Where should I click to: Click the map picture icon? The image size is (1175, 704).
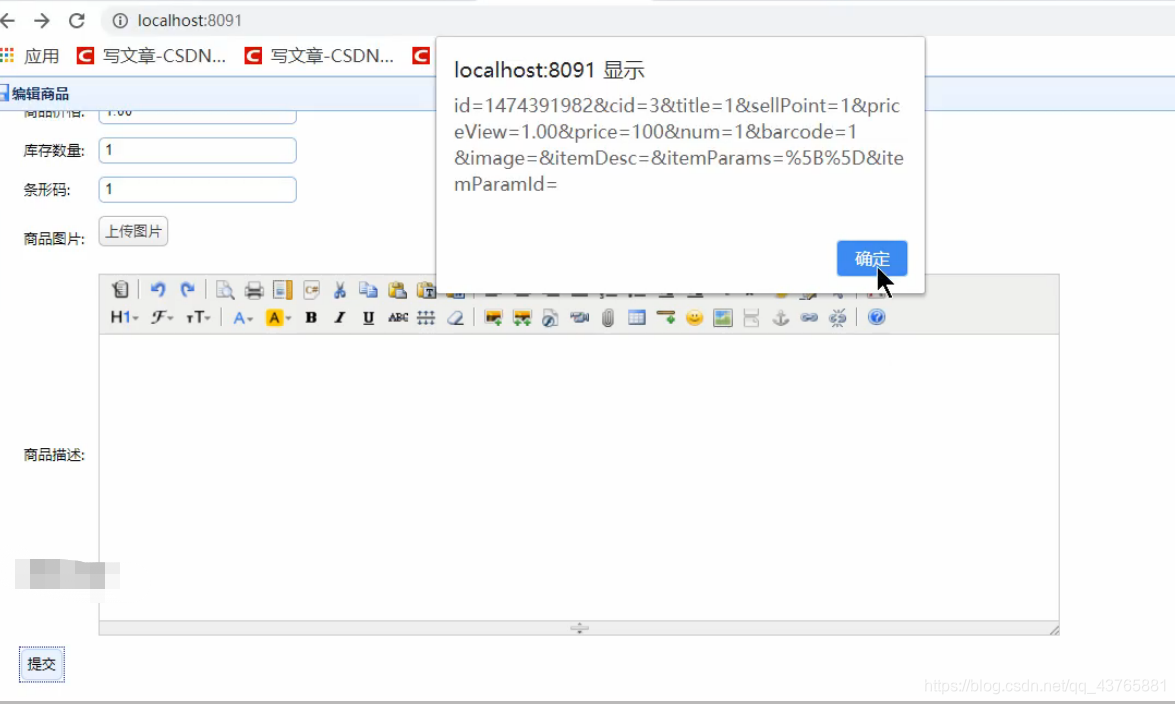point(722,318)
